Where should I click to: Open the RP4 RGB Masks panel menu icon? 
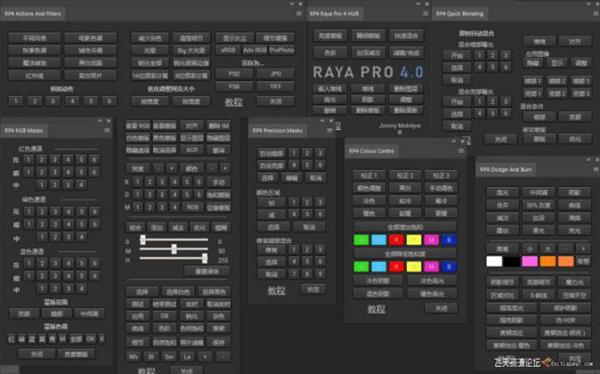[107, 131]
